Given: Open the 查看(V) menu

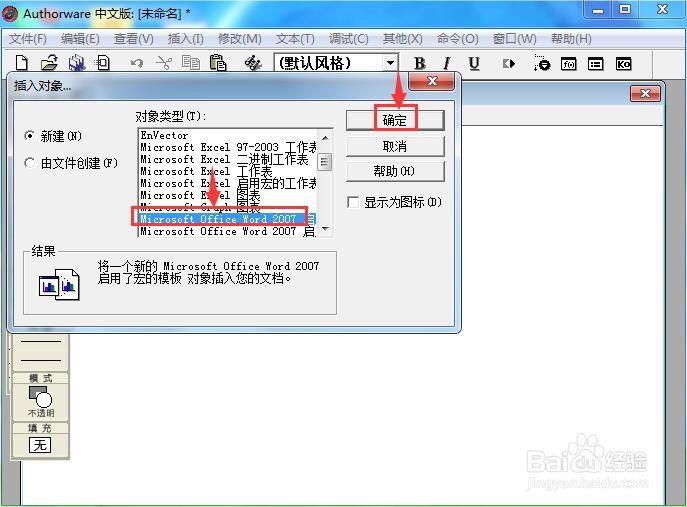Looking at the screenshot, I should (134, 39).
